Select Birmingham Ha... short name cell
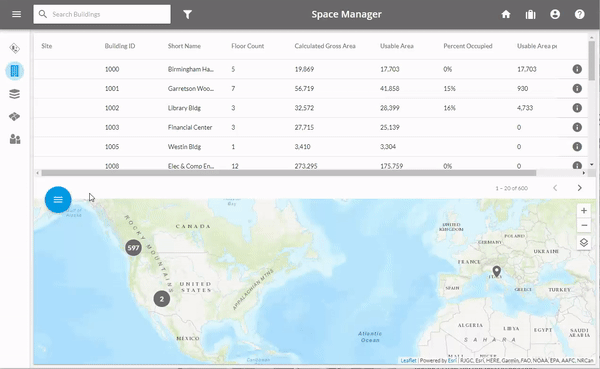600x369 pixels. [191, 69]
